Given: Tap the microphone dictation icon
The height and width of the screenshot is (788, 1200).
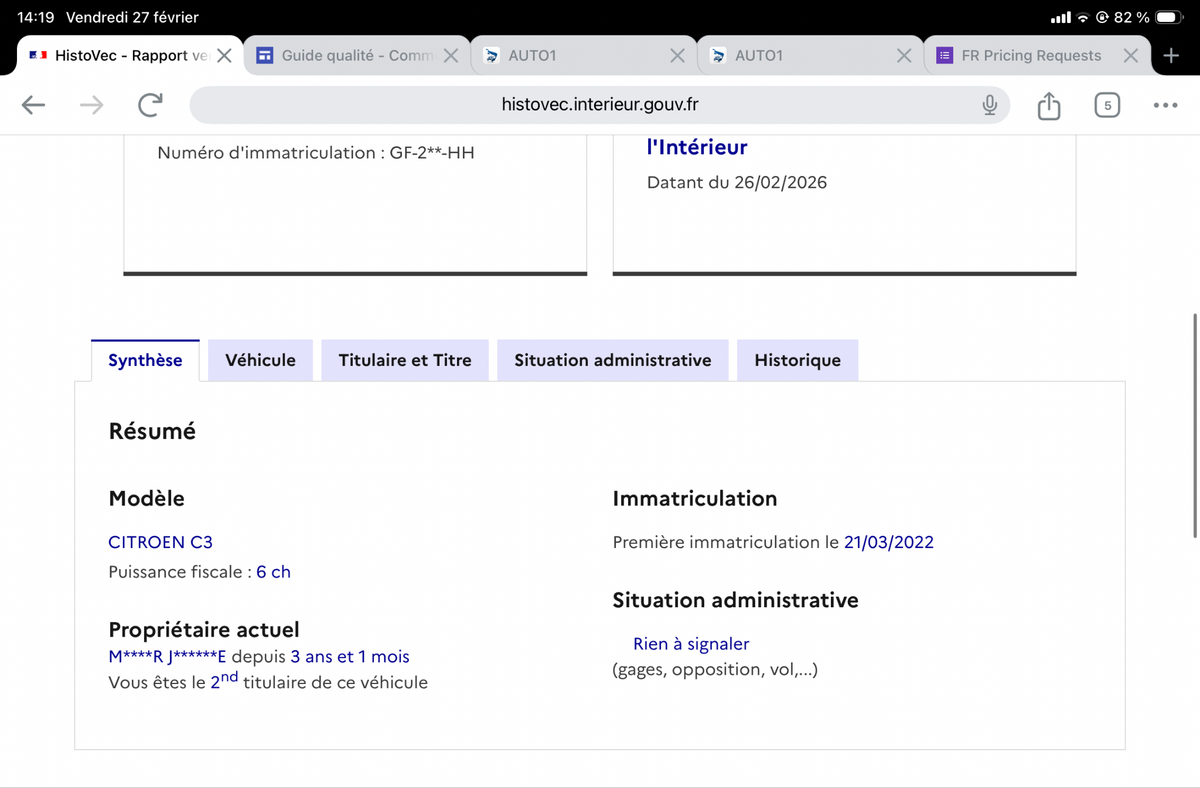Looking at the screenshot, I should pos(989,105).
